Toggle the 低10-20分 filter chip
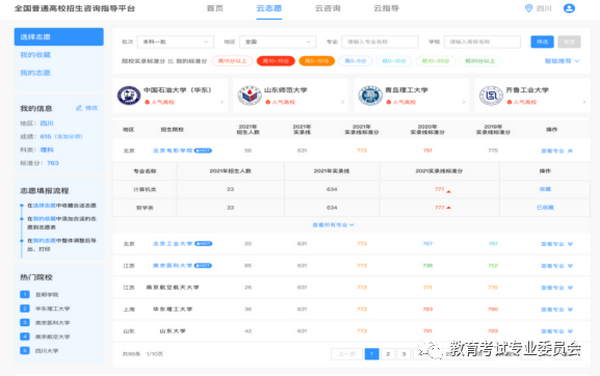 click(x=435, y=61)
